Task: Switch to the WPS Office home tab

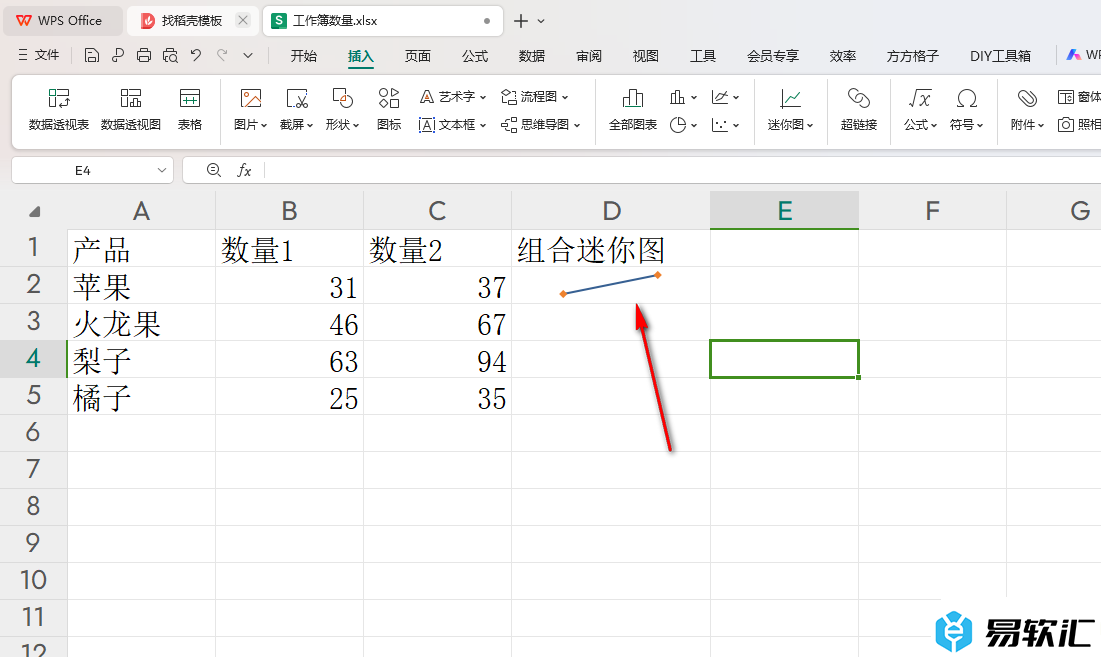Action: click(61, 21)
